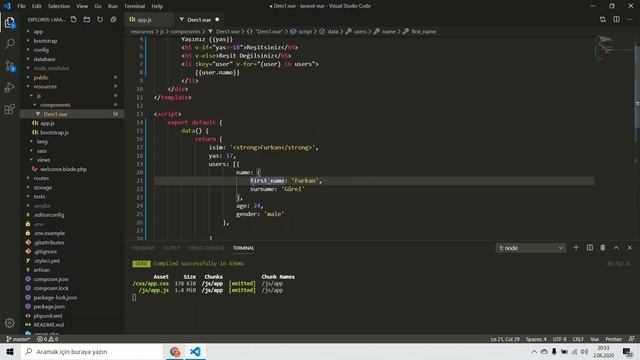The image size is (640, 360).
Task: Open the Terminal menu
Action: point(134,6)
